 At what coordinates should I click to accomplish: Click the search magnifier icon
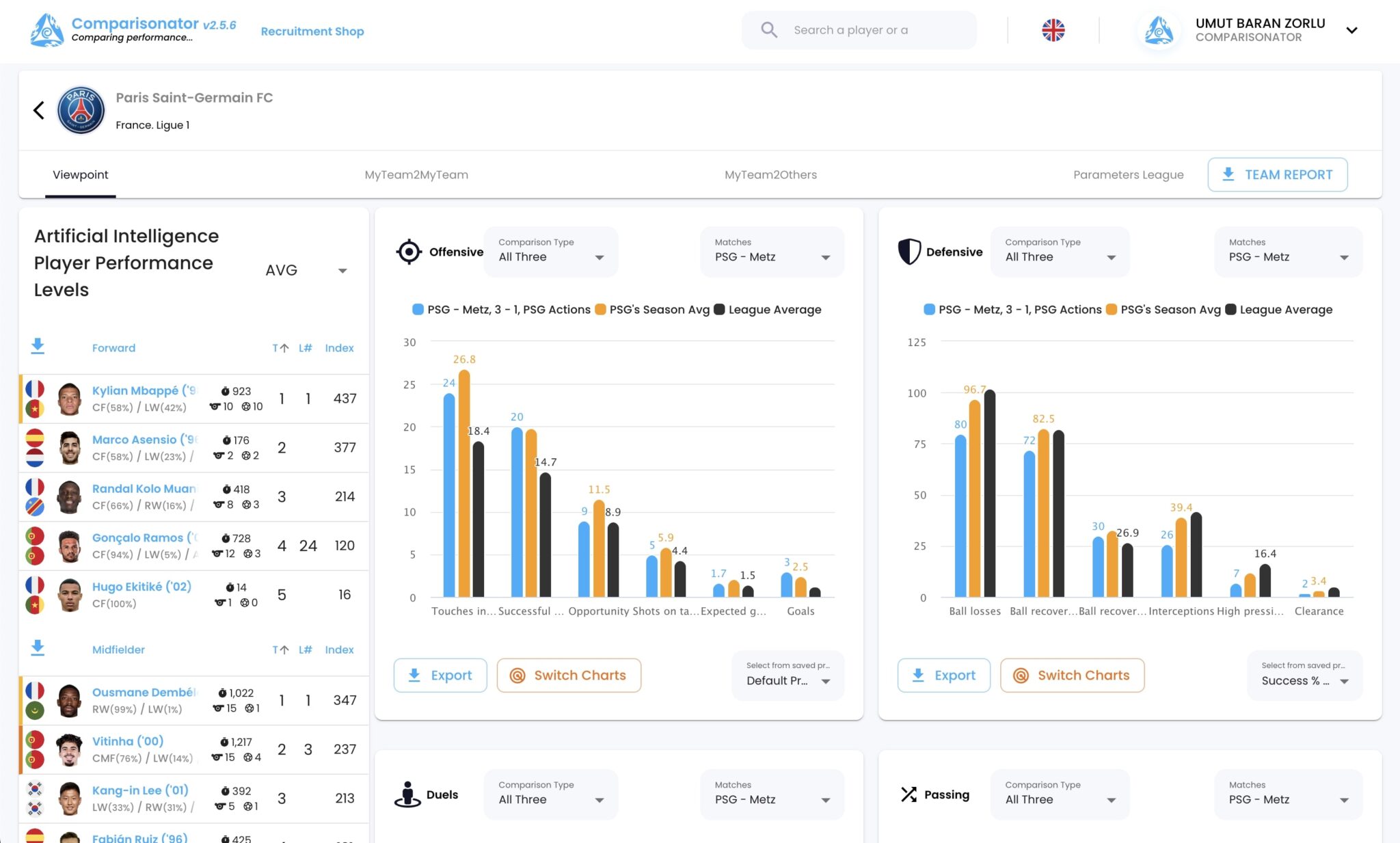pos(768,29)
